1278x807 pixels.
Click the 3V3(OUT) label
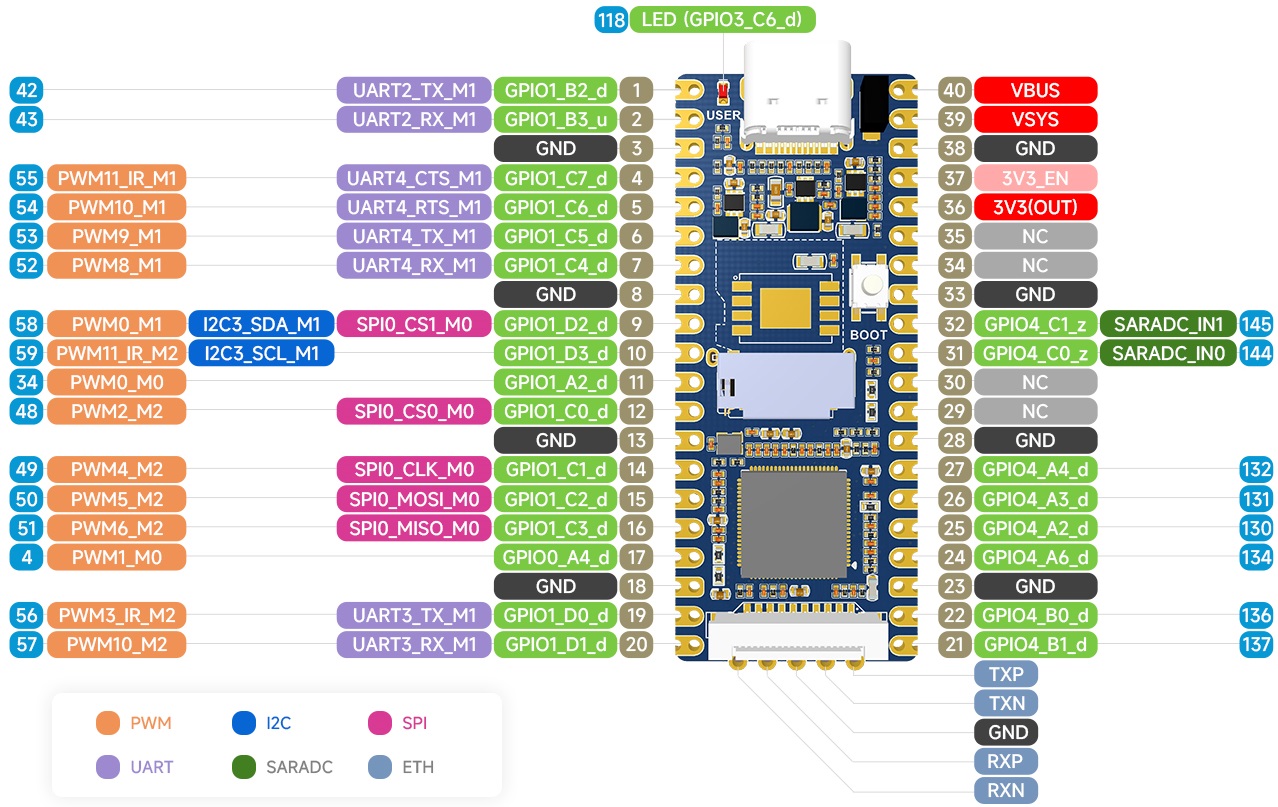click(x=1035, y=207)
